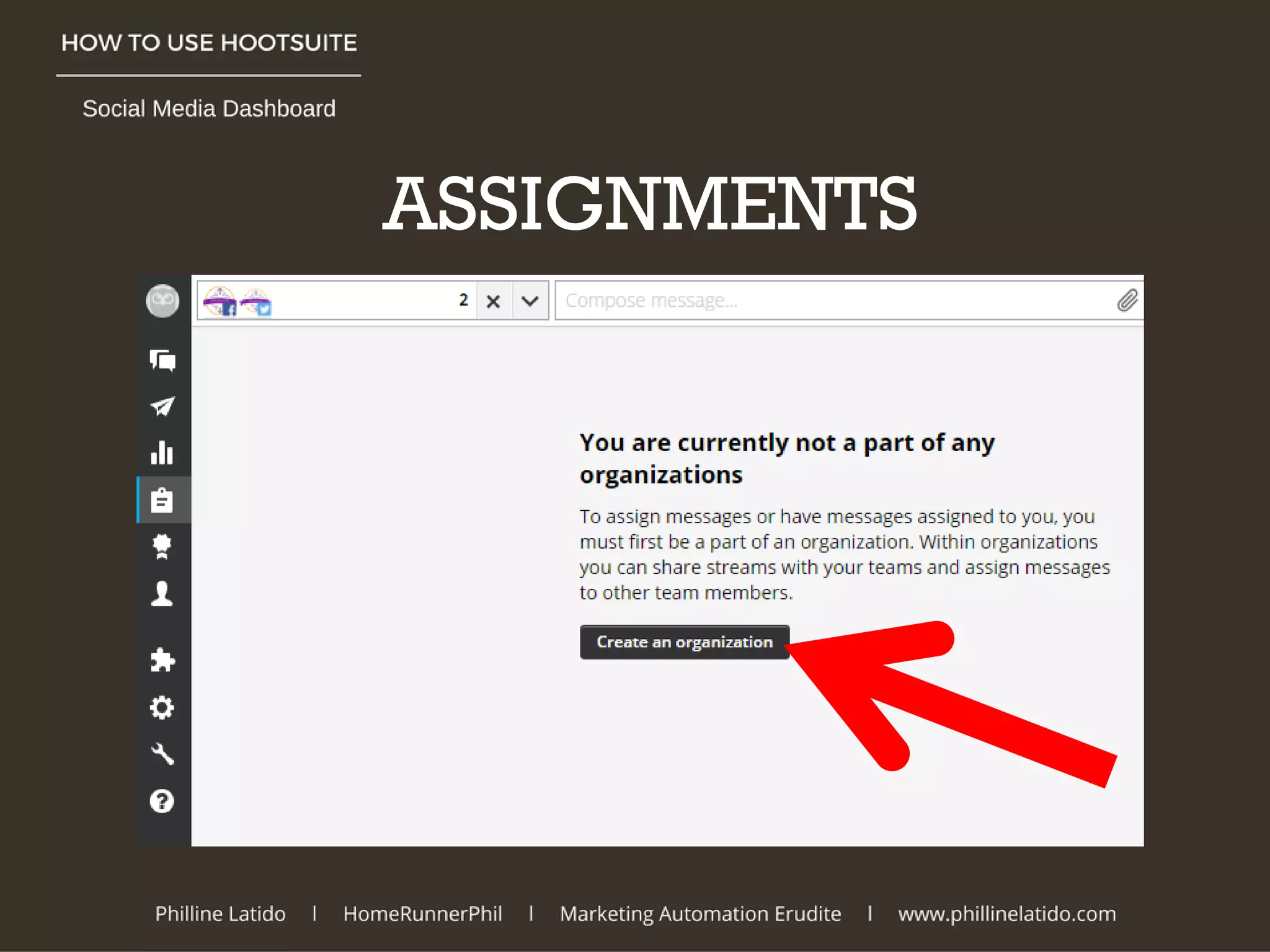The width and height of the screenshot is (1270, 952).
Task: Click the HomeRunnerPhil footer text
Action: (x=423, y=914)
